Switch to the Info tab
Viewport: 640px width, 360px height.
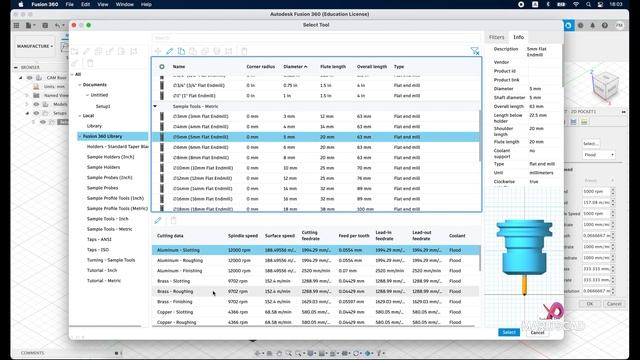518,37
